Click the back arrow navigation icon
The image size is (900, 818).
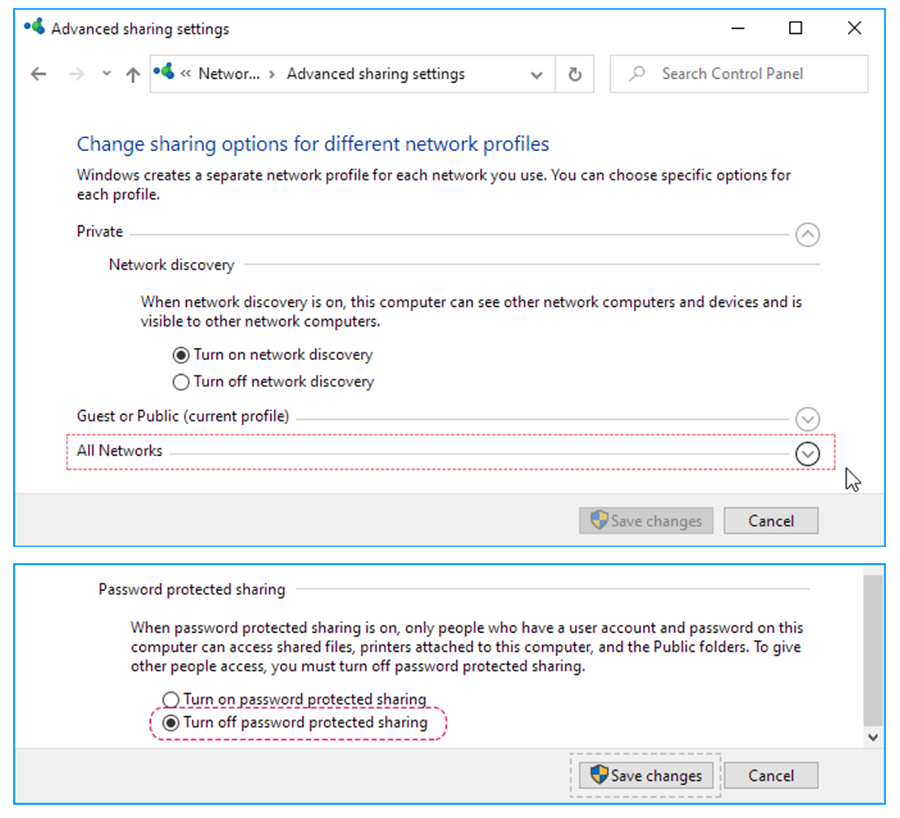point(38,75)
